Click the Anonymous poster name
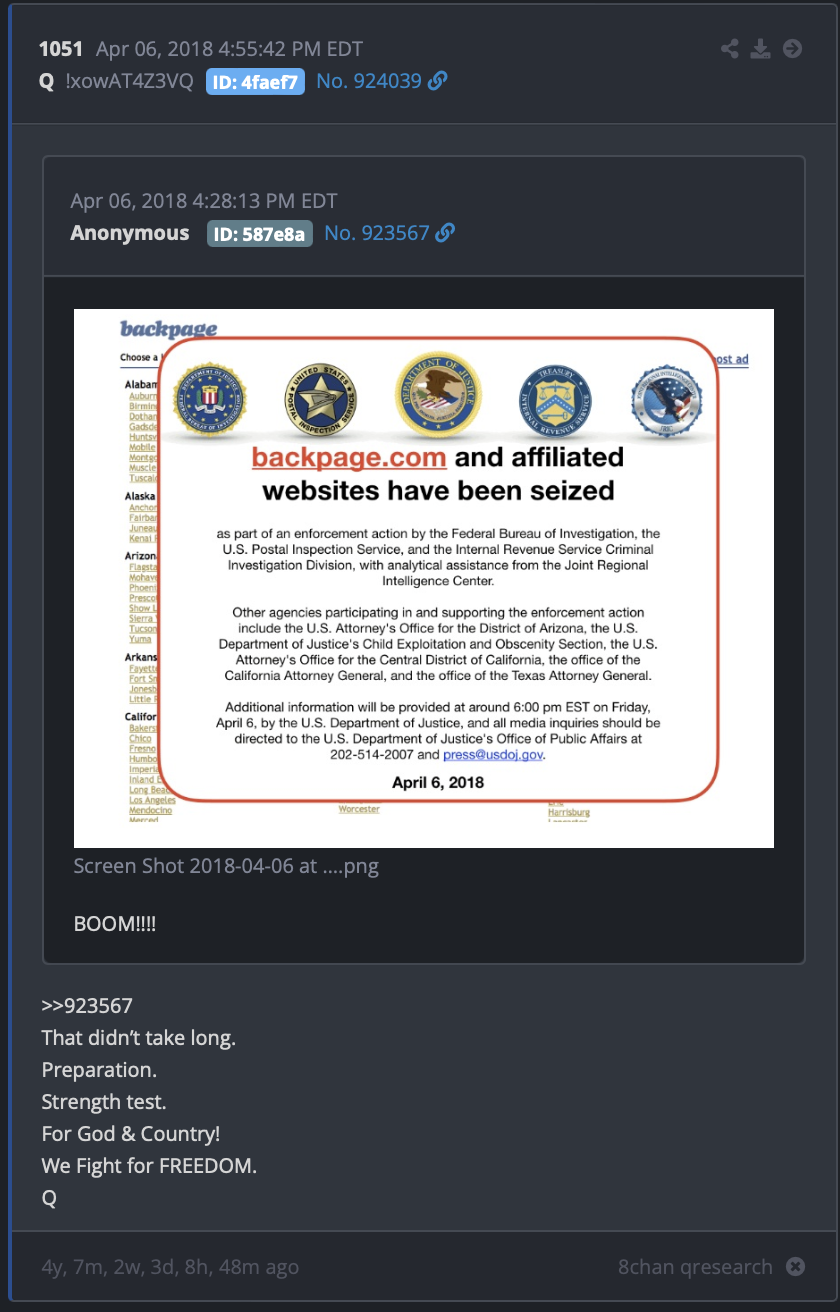This screenshot has height=1312, width=840. 130,233
